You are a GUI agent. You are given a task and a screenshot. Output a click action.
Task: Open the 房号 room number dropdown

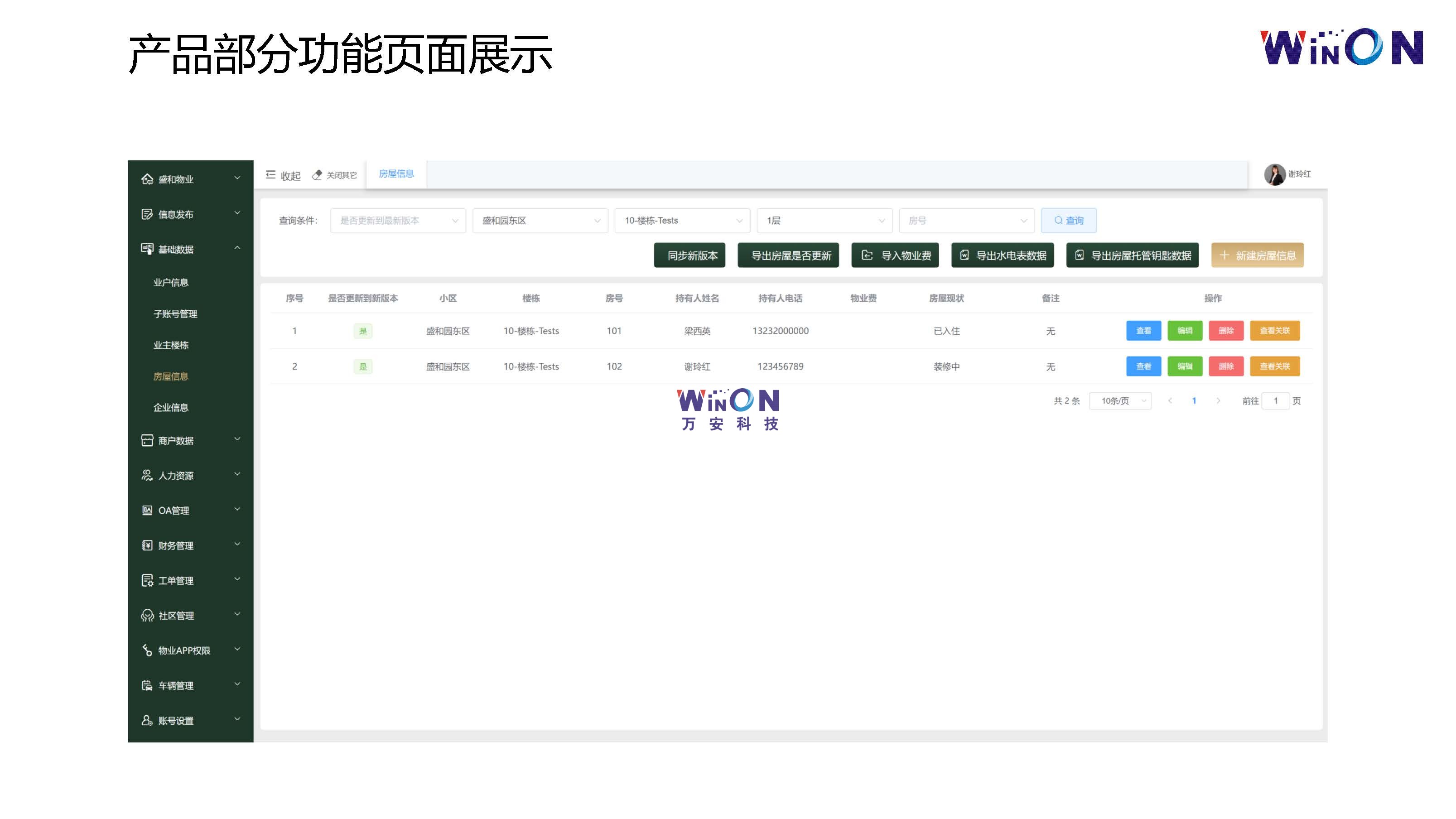(x=967, y=221)
